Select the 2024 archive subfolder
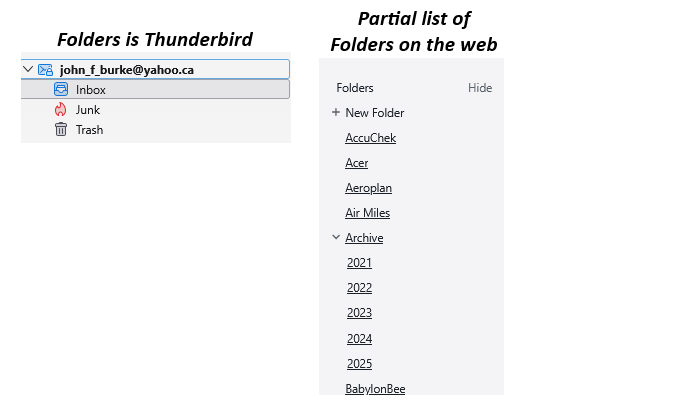691x416 pixels. (359, 339)
